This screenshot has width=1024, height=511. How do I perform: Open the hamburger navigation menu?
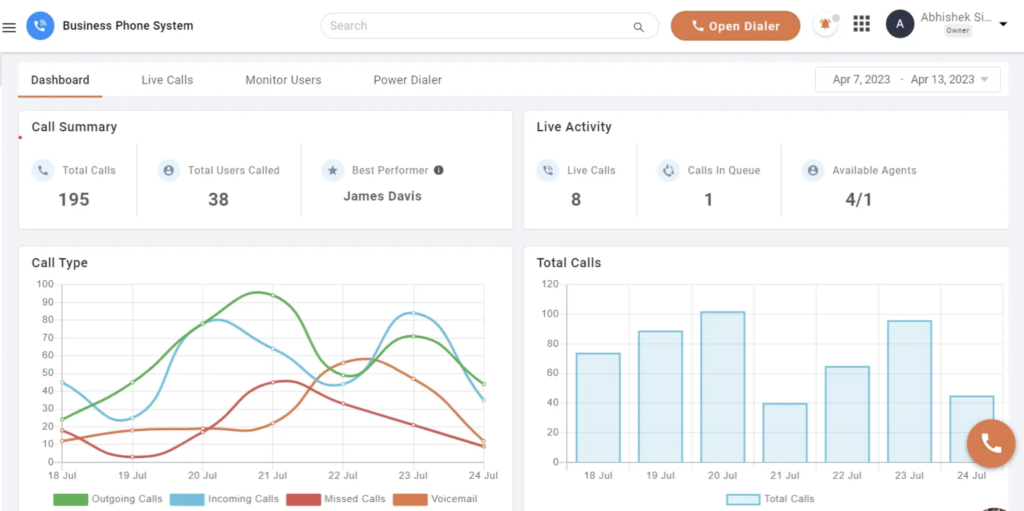(x=9, y=27)
